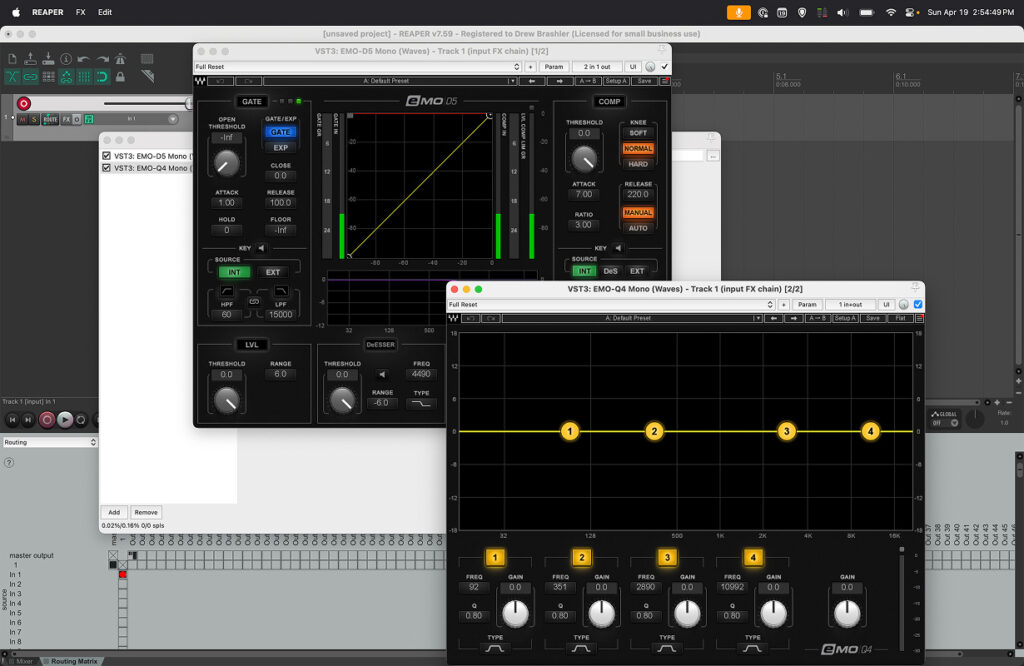Open the FX window via the track FX icon
This screenshot has width=1024, height=666.
pos(65,120)
